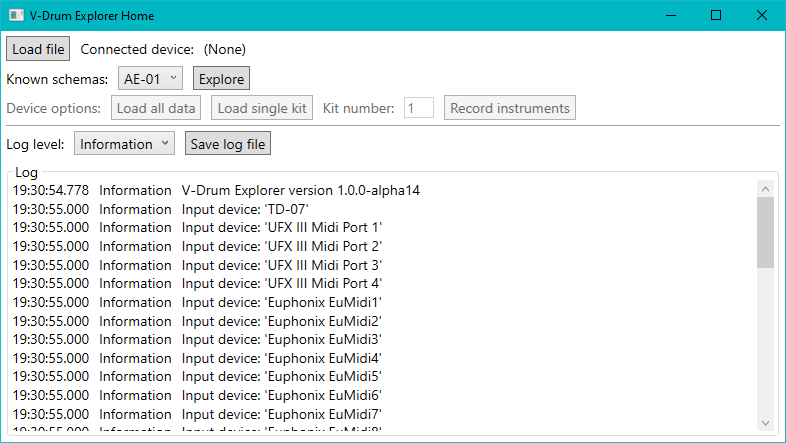Click the Load single kit button
The image size is (786, 443).
coord(262,108)
